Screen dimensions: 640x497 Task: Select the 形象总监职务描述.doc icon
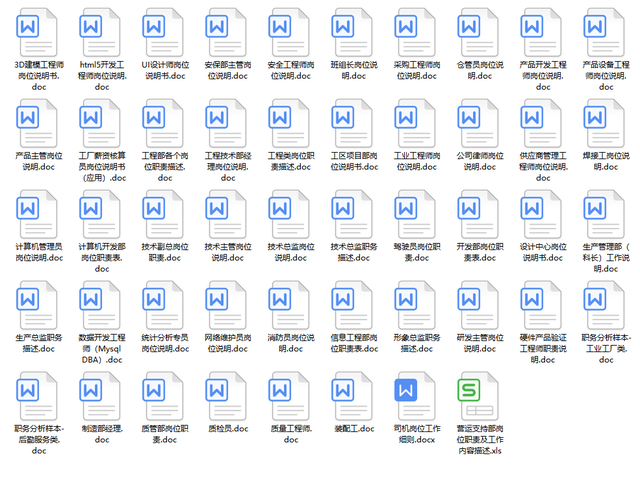[x=414, y=305]
